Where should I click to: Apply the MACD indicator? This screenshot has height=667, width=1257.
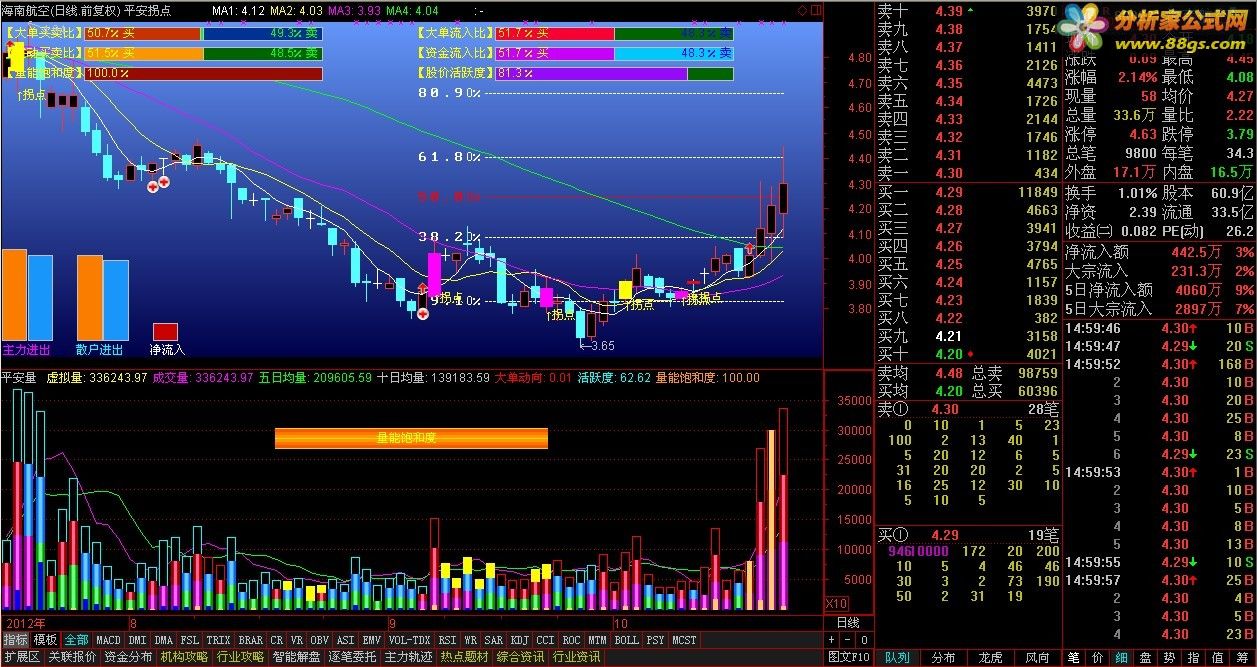(x=108, y=640)
